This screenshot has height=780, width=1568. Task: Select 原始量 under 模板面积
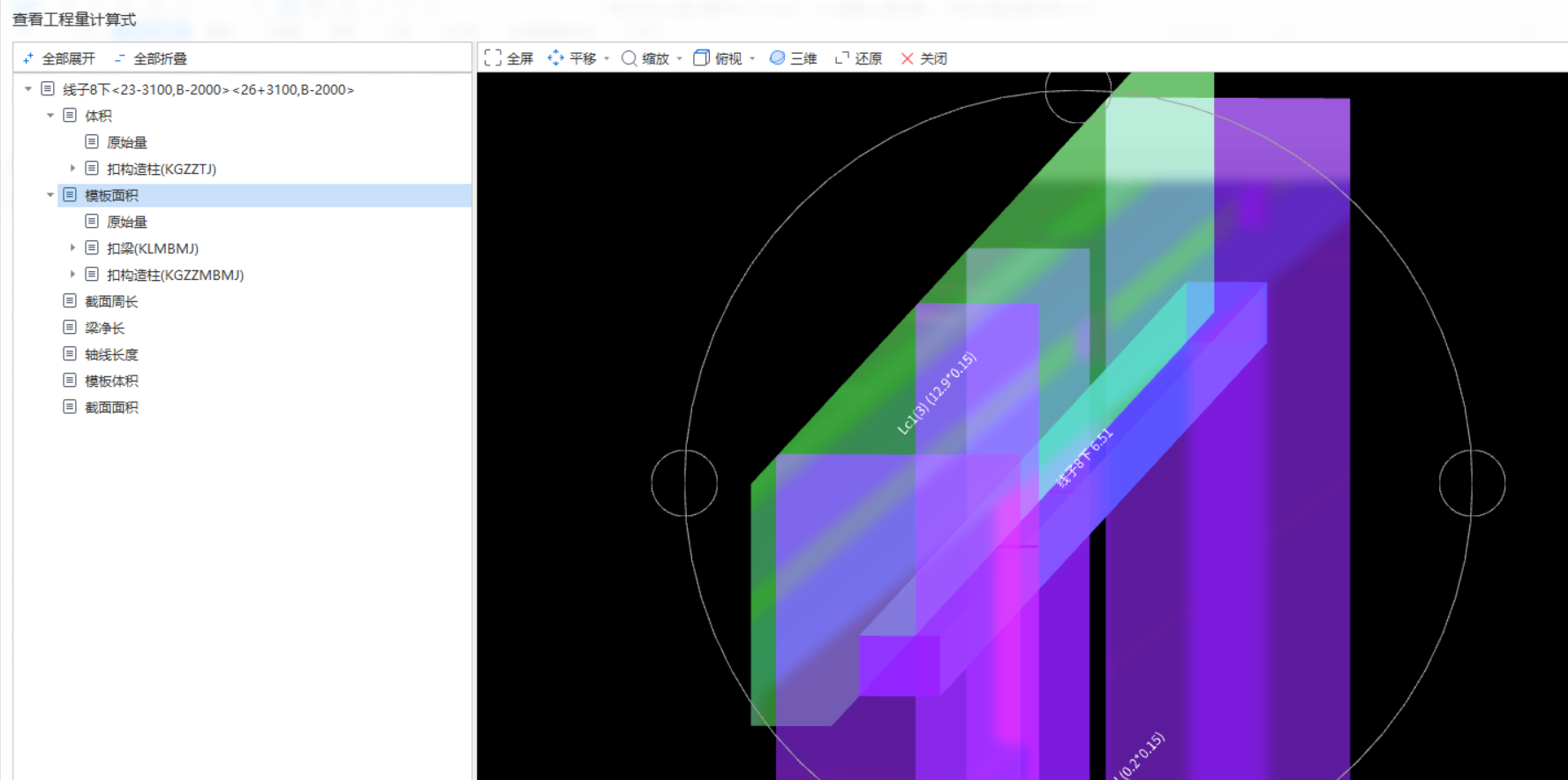127,222
